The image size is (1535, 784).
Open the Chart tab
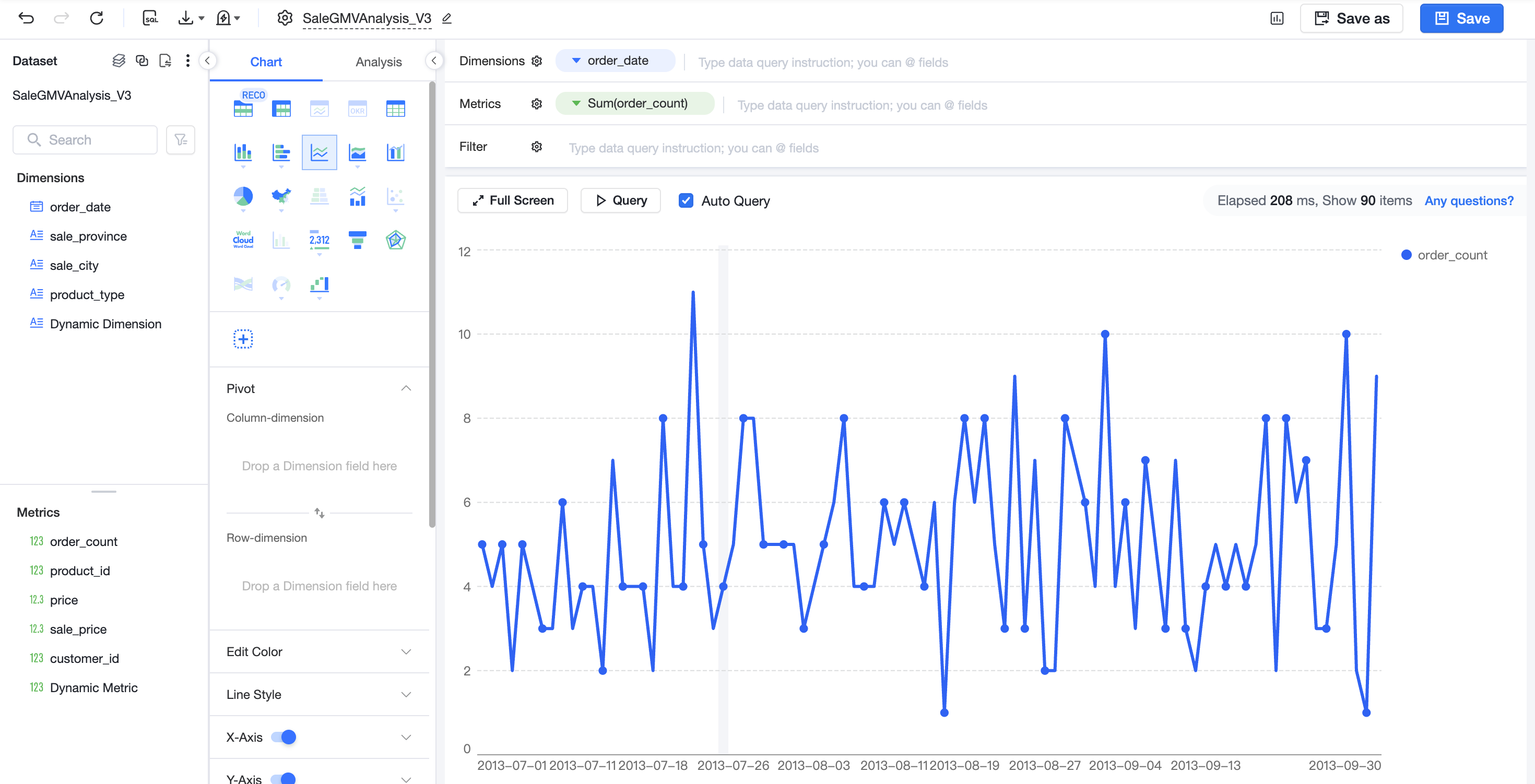(x=266, y=62)
